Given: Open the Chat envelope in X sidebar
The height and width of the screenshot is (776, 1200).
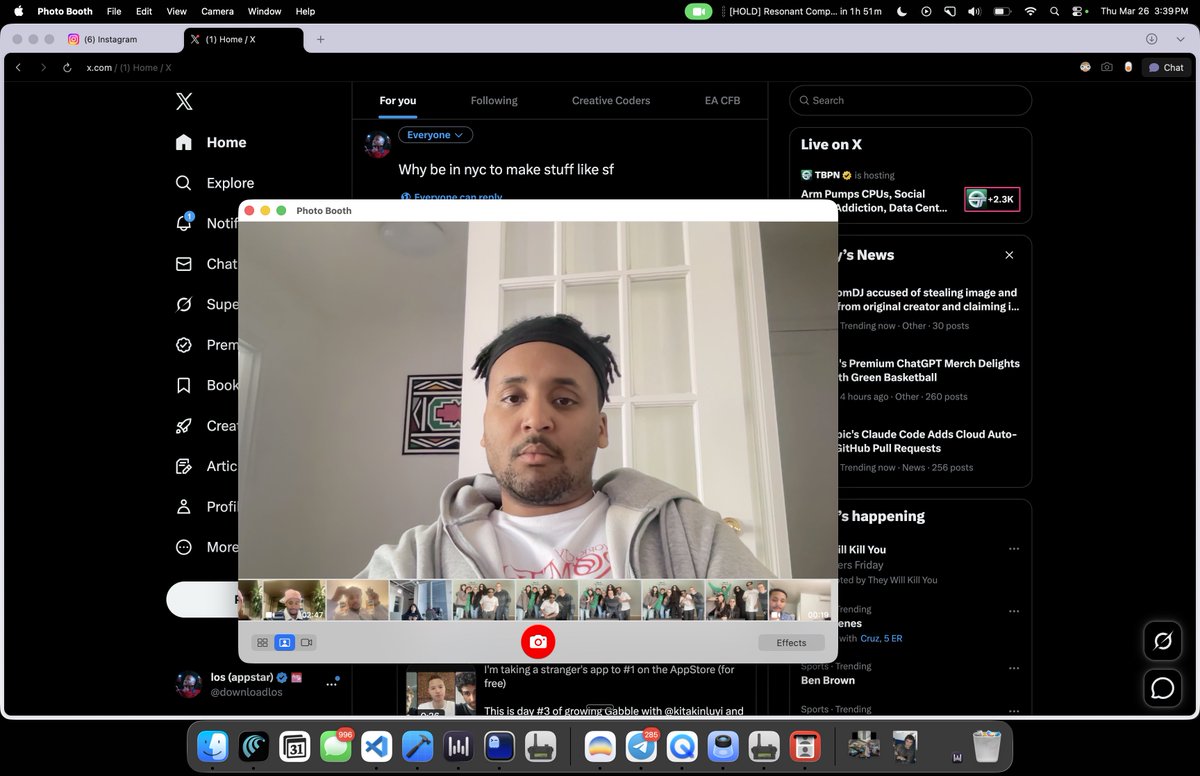Looking at the screenshot, I should [x=184, y=264].
